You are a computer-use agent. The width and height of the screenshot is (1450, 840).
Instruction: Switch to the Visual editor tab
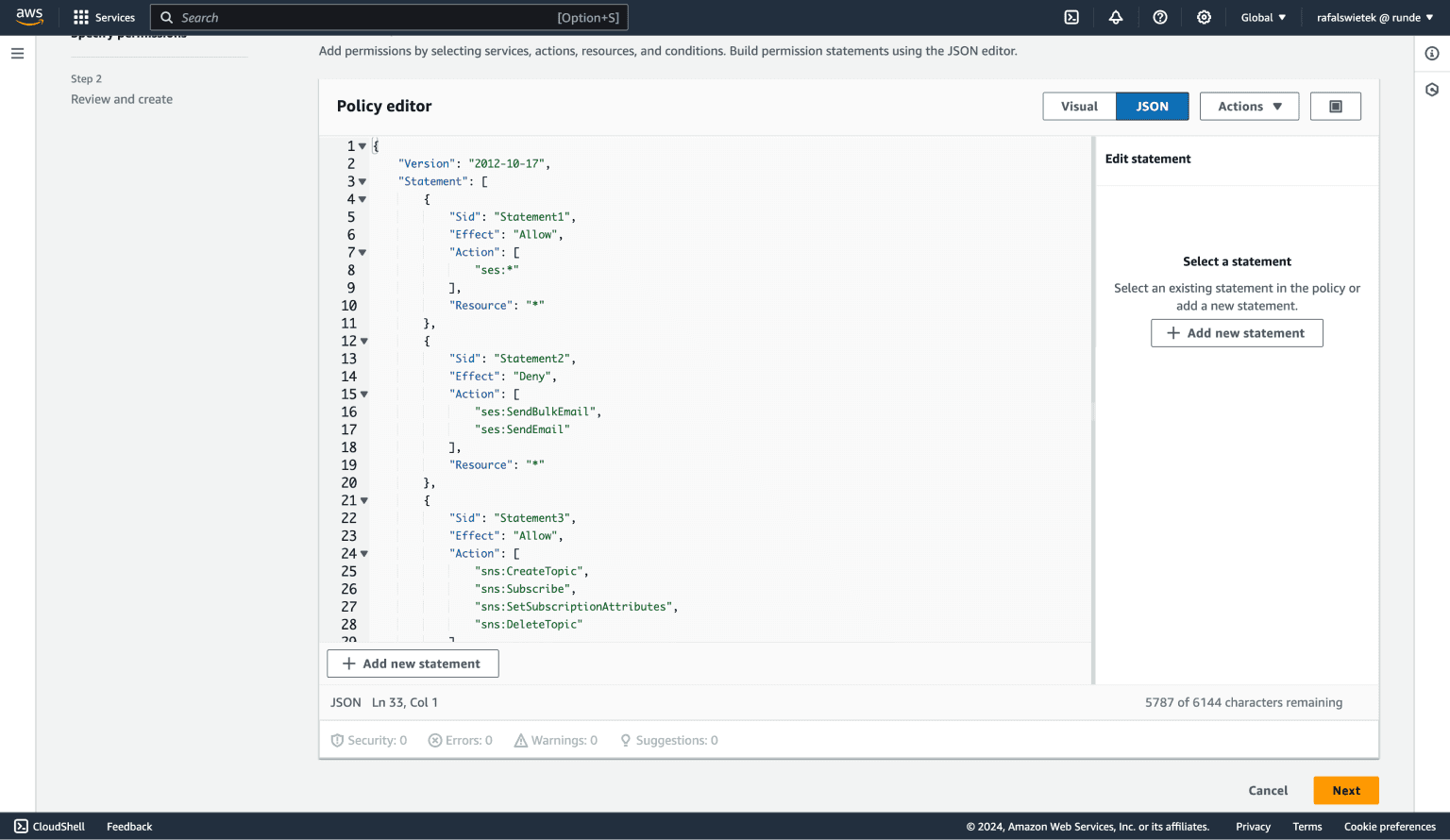click(x=1079, y=106)
